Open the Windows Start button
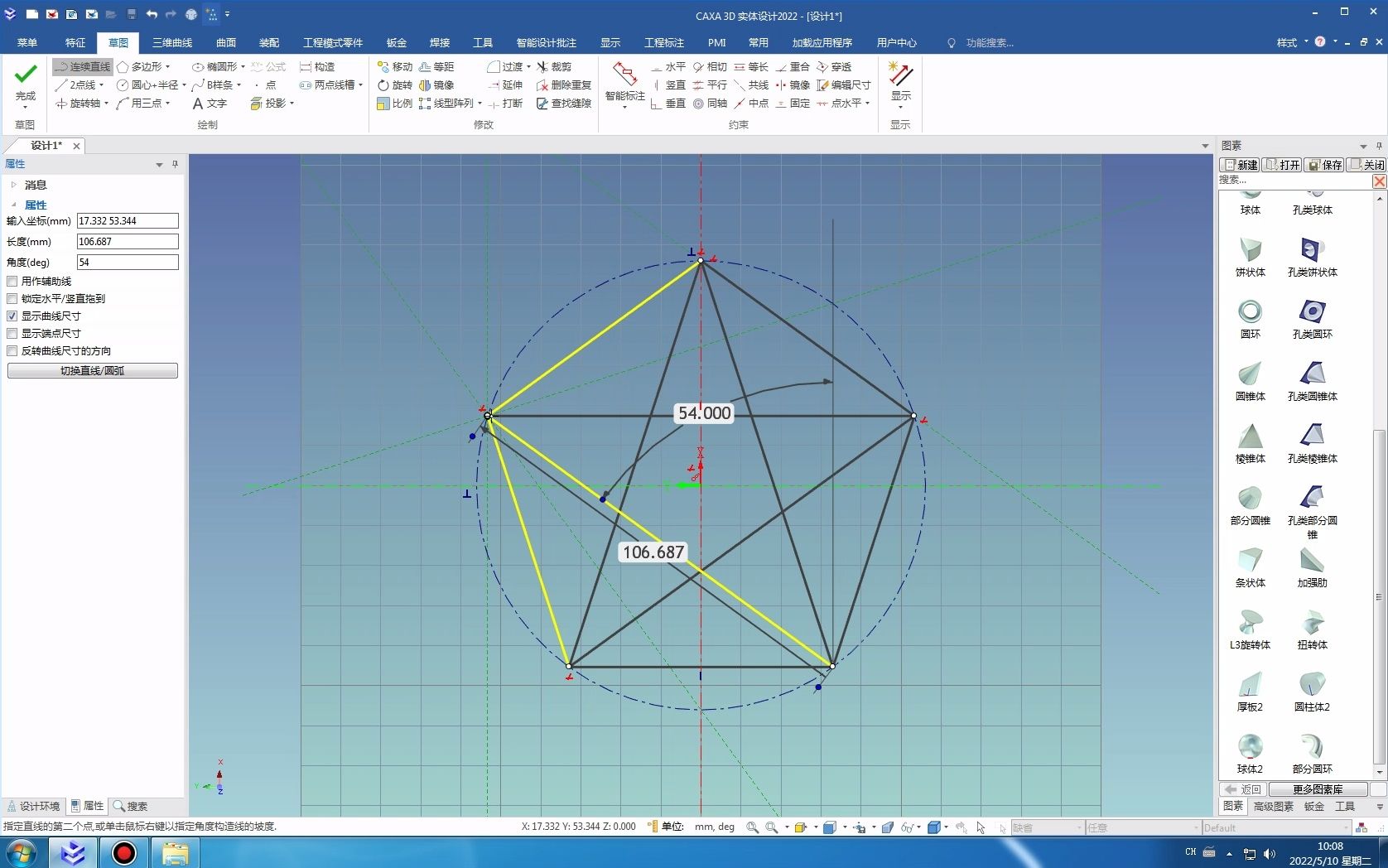 click(x=21, y=852)
